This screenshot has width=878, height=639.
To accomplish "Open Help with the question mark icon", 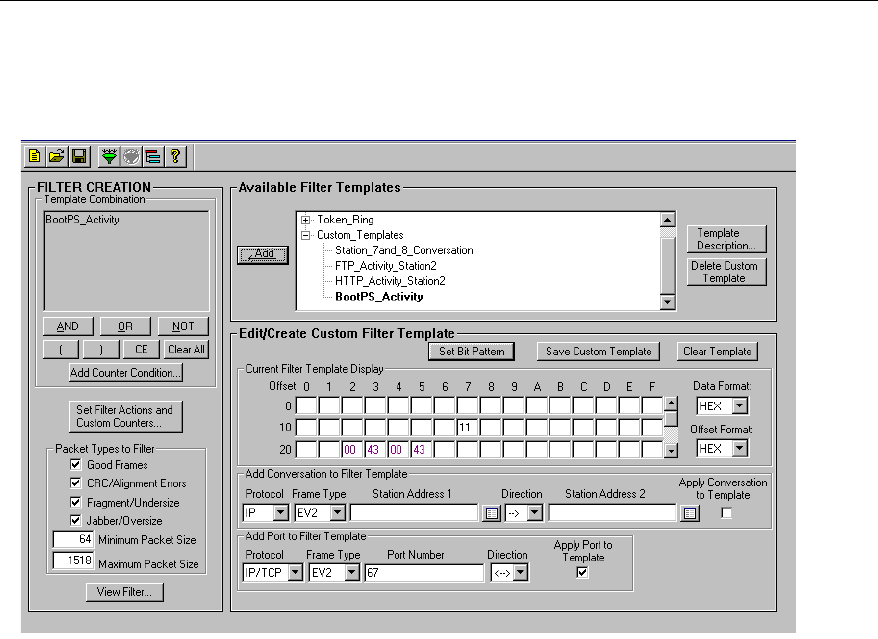I will [x=176, y=156].
